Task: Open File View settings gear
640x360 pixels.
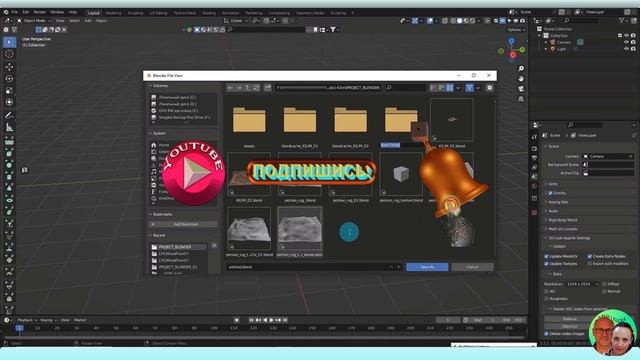Action: click(489, 87)
